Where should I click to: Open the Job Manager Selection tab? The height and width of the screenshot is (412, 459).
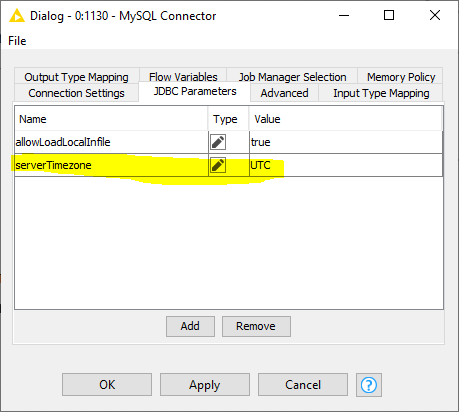tap(292, 77)
